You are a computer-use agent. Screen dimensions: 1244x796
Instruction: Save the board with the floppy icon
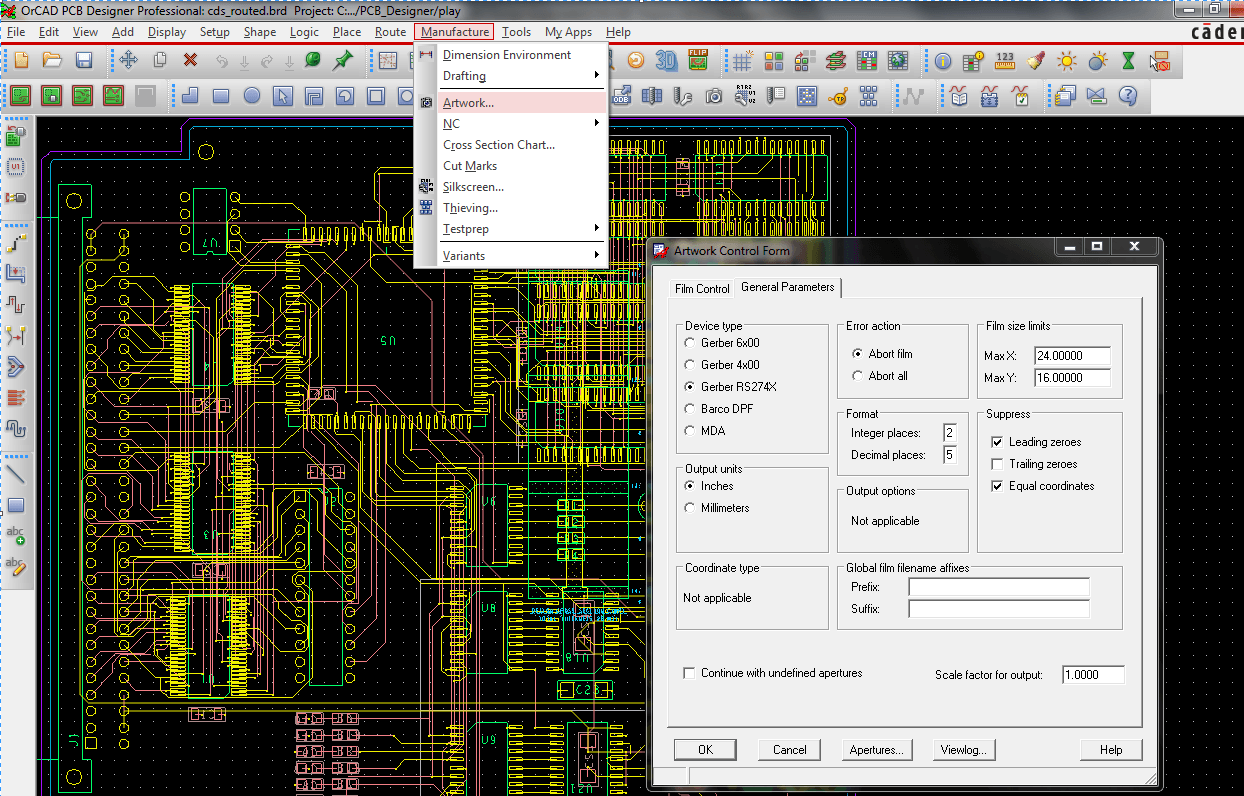[x=84, y=61]
